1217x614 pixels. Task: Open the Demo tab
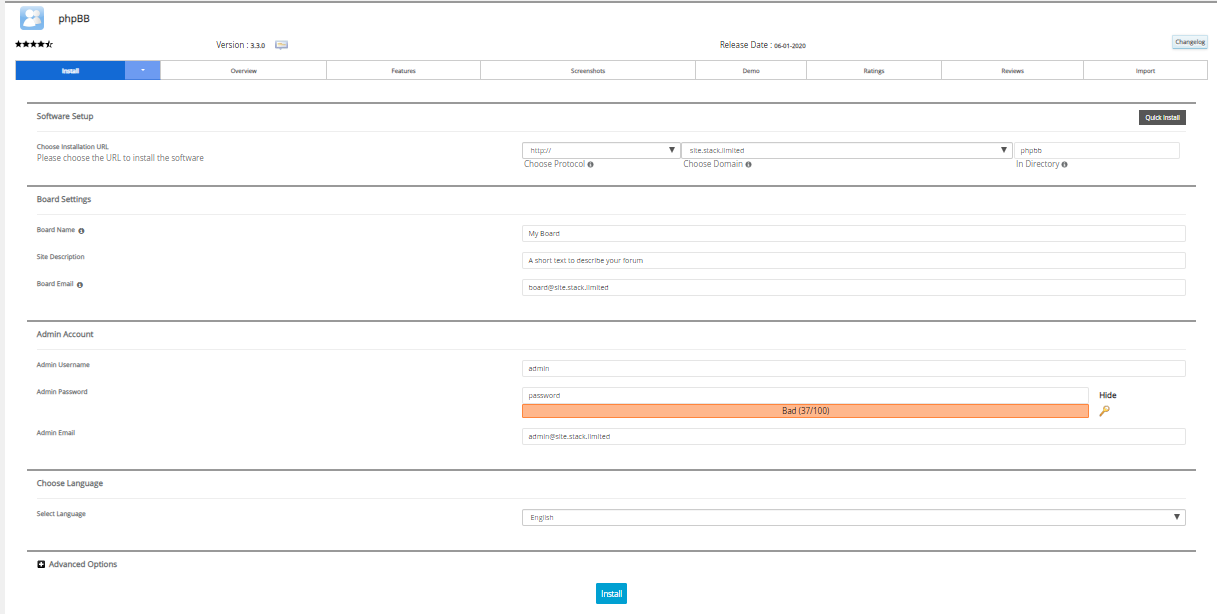pyautogui.click(x=751, y=70)
